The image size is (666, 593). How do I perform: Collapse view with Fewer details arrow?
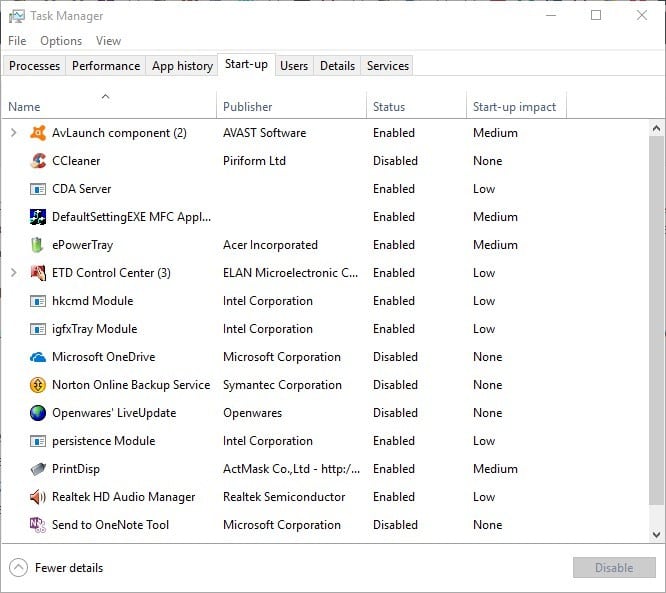pyautogui.click(x=18, y=568)
